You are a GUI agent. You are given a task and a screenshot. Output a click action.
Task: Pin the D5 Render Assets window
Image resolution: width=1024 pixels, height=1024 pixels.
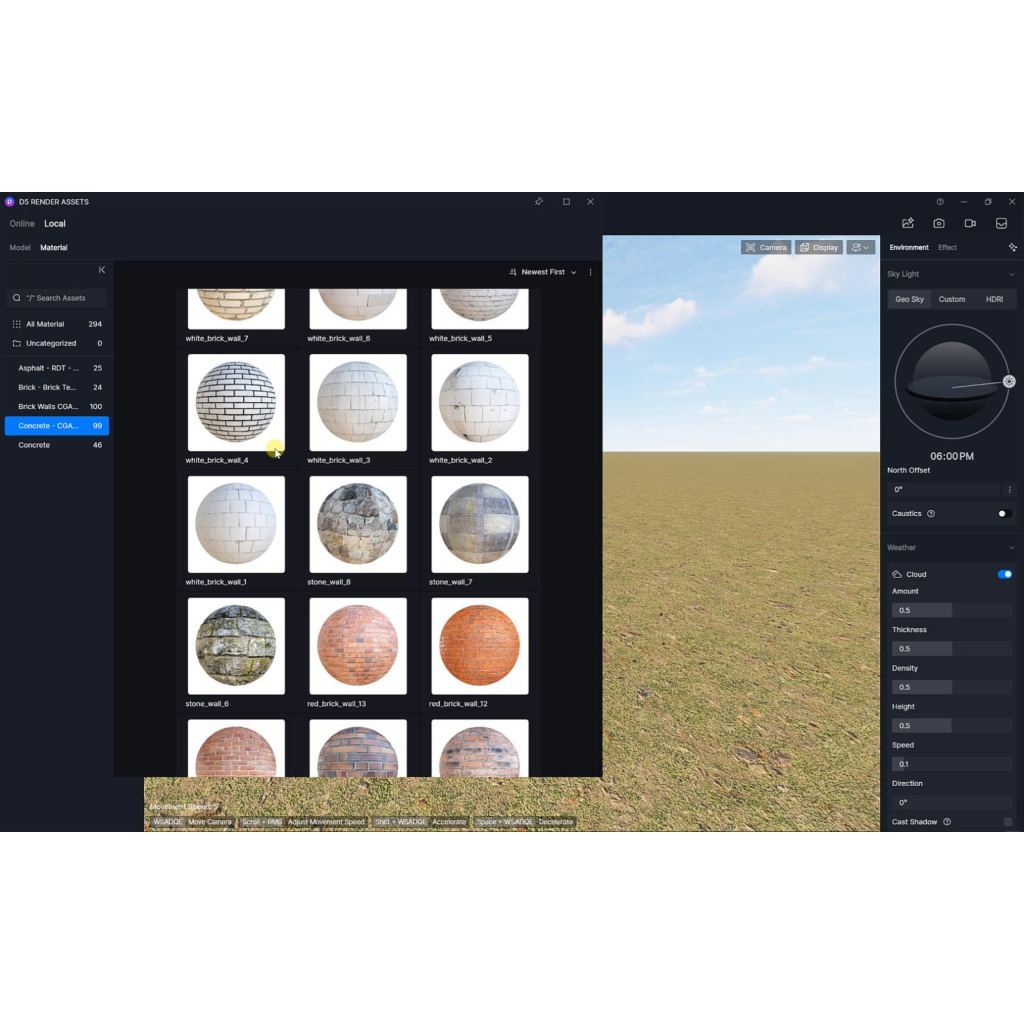point(539,202)
